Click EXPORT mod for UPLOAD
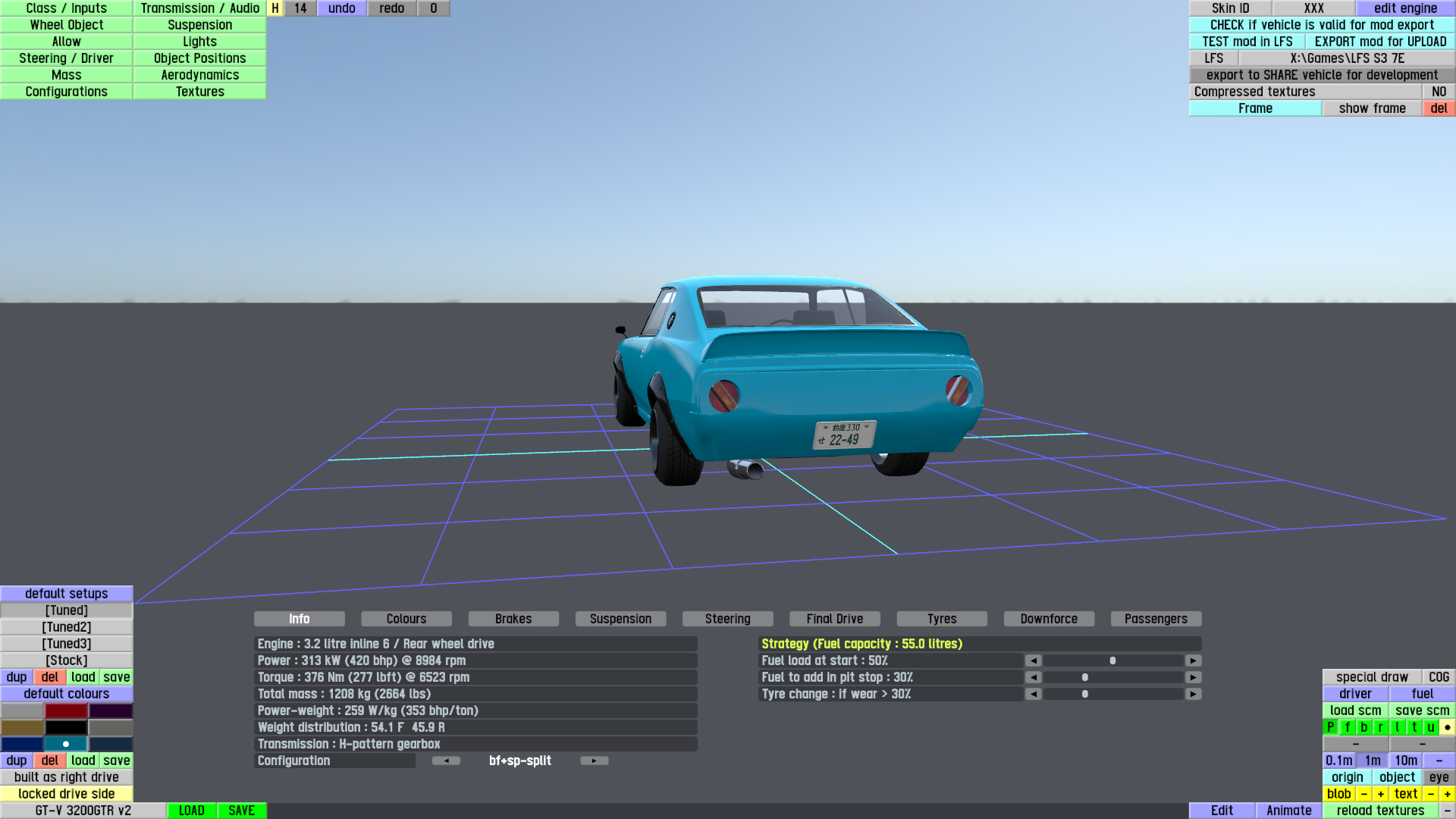The width and height of the screenshot is (1456, 819). tap(1380, 42)
